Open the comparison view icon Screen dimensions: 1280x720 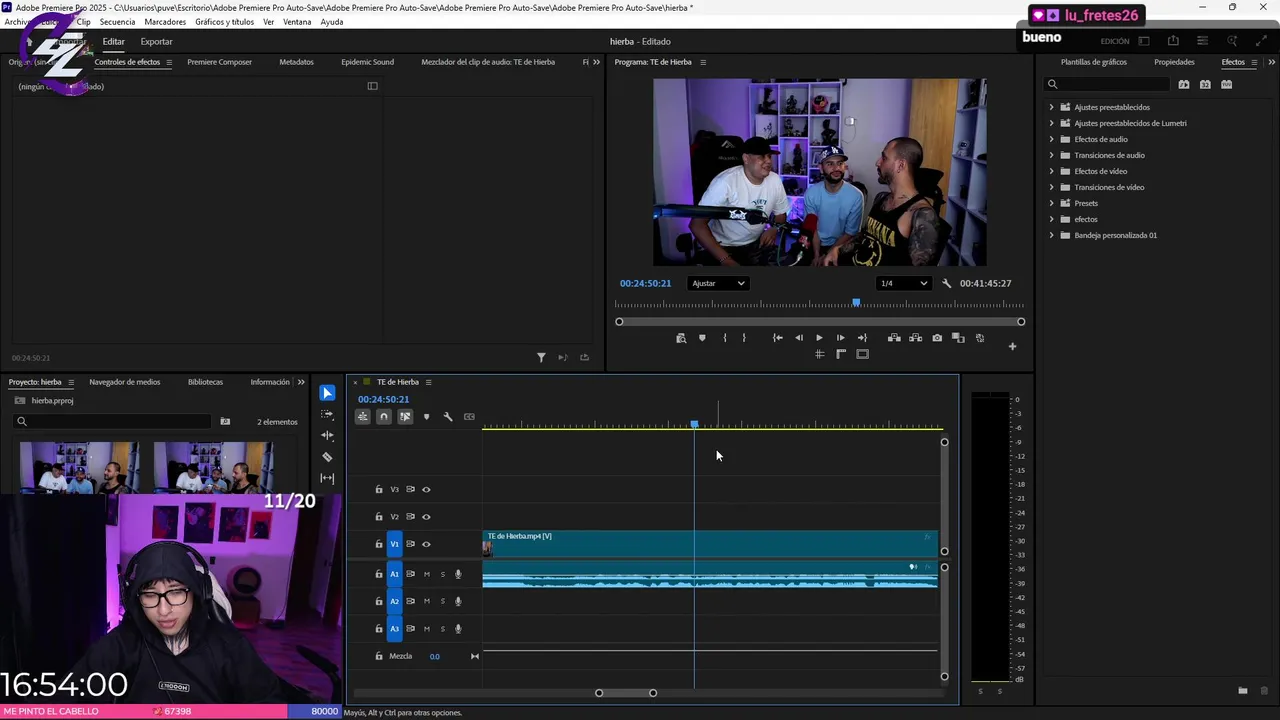tap(958, 338)
